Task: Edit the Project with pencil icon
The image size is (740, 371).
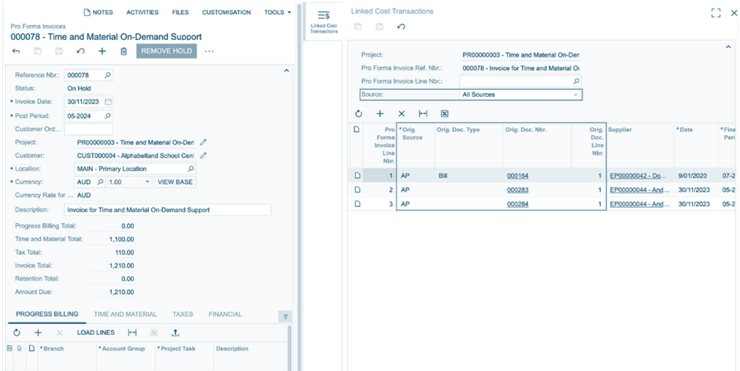Action: 203,142
